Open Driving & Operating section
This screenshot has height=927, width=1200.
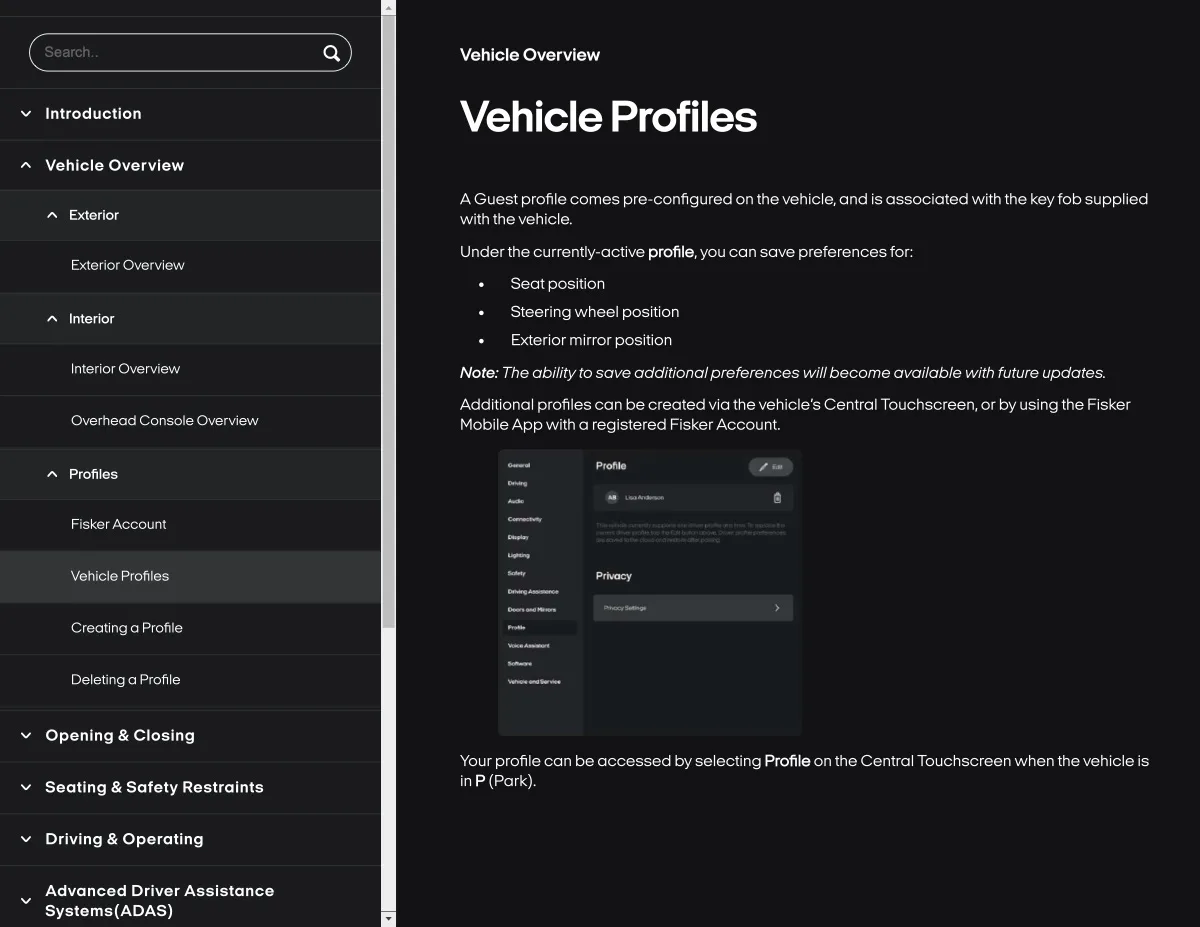124,839
